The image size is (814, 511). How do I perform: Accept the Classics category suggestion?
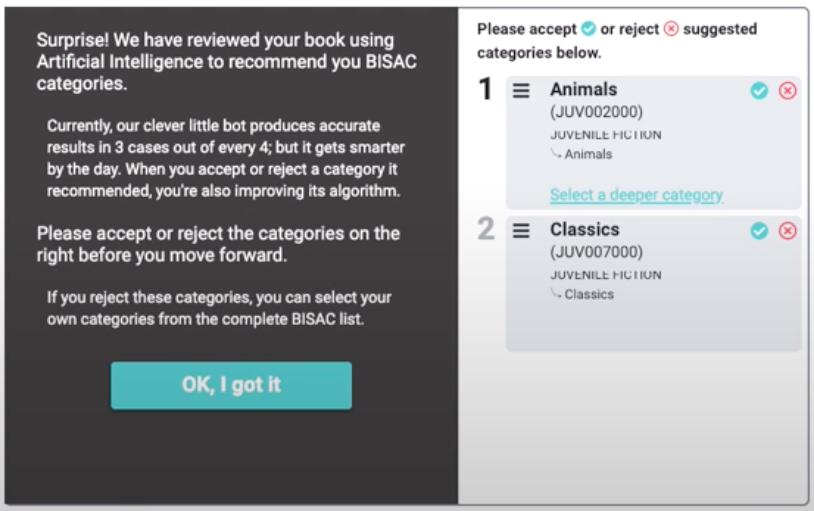tap(759, 231)
